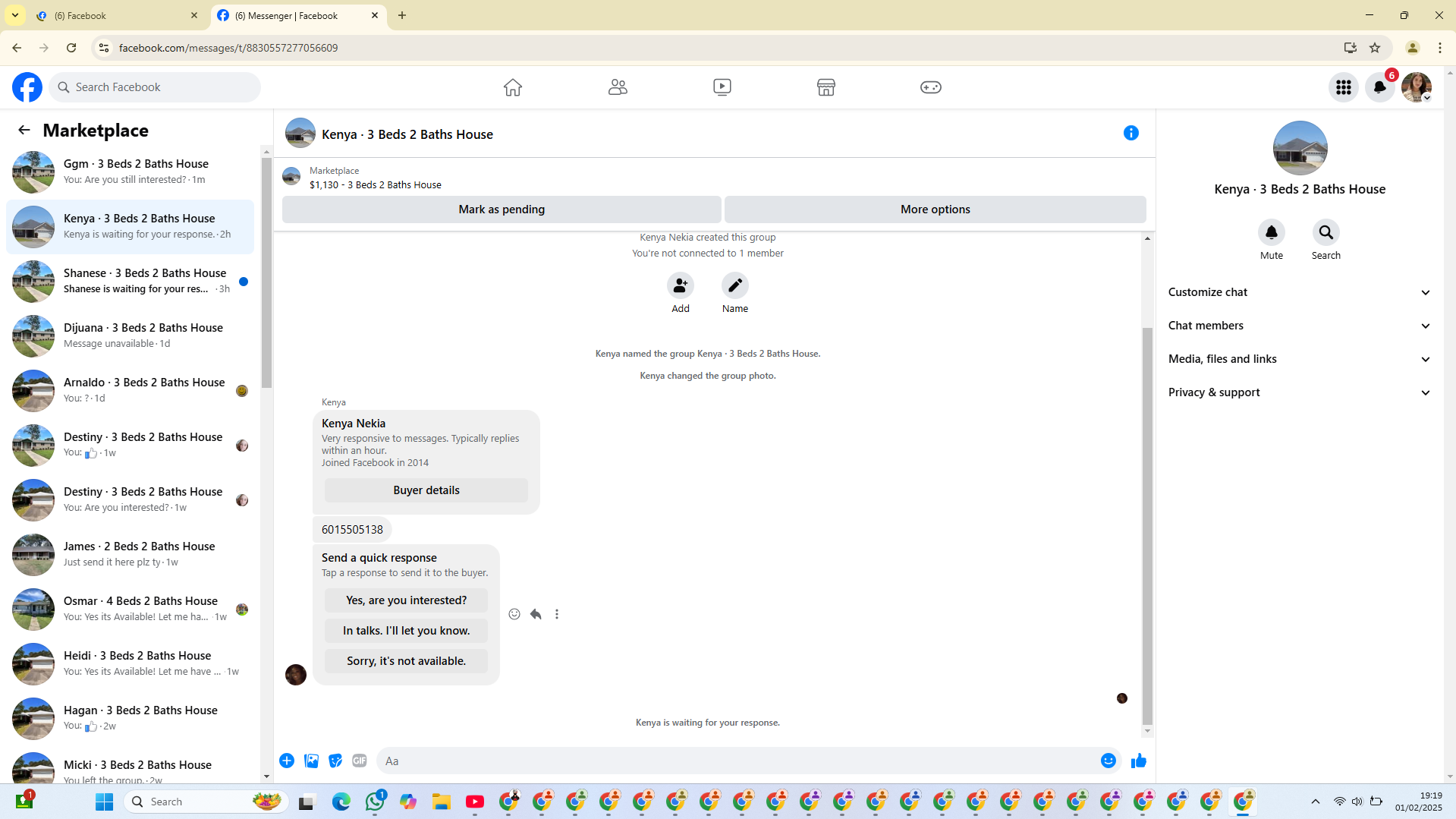
Task: Open the James 2 Beds 2 Baths chat
Action: tap(131, 554)
